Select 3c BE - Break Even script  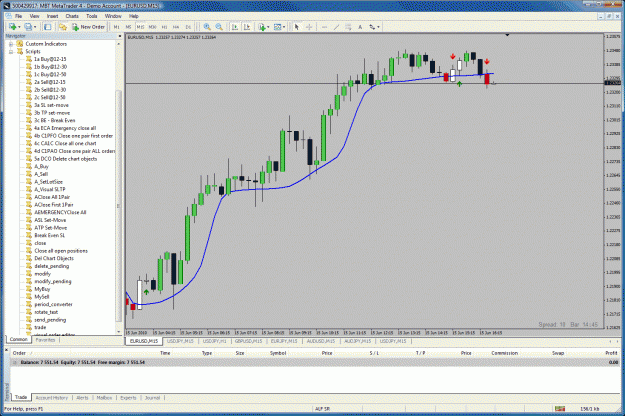(54, 120)
